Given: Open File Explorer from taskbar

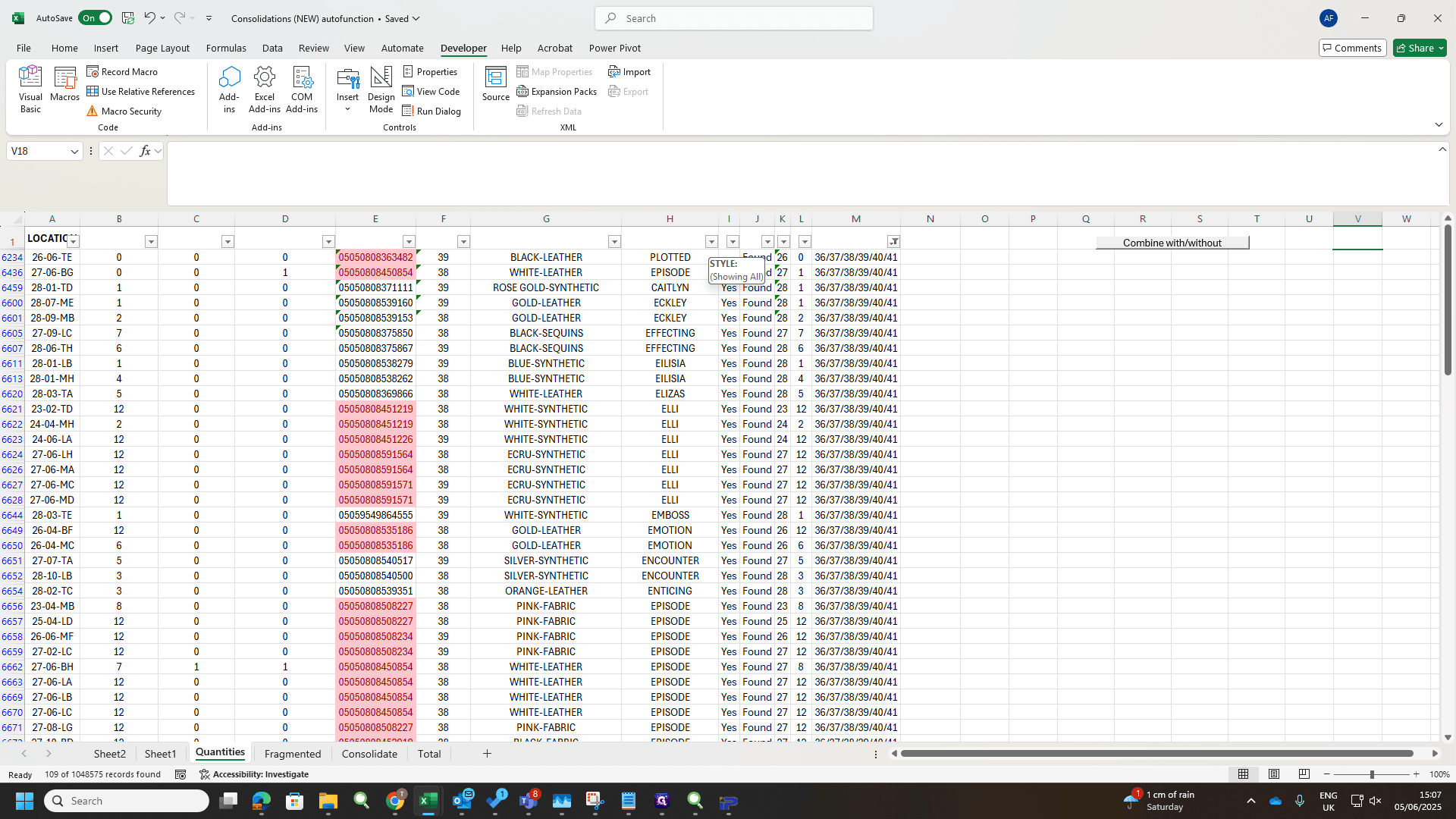Looking at the screenshot, I should coord(328,801).
